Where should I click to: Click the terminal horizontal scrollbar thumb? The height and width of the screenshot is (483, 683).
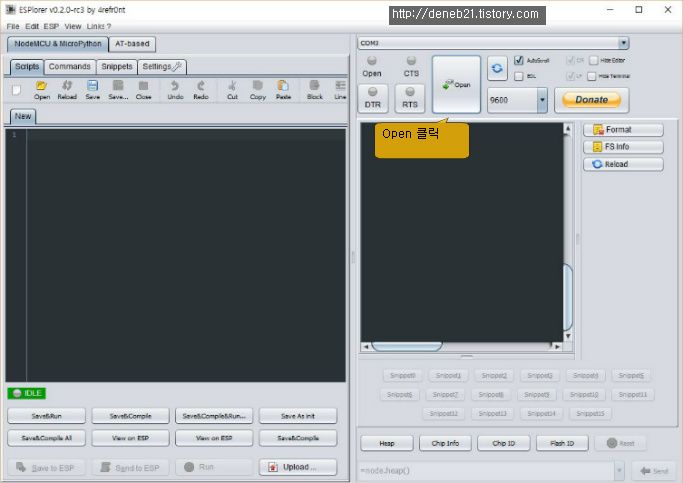(407, 347)
